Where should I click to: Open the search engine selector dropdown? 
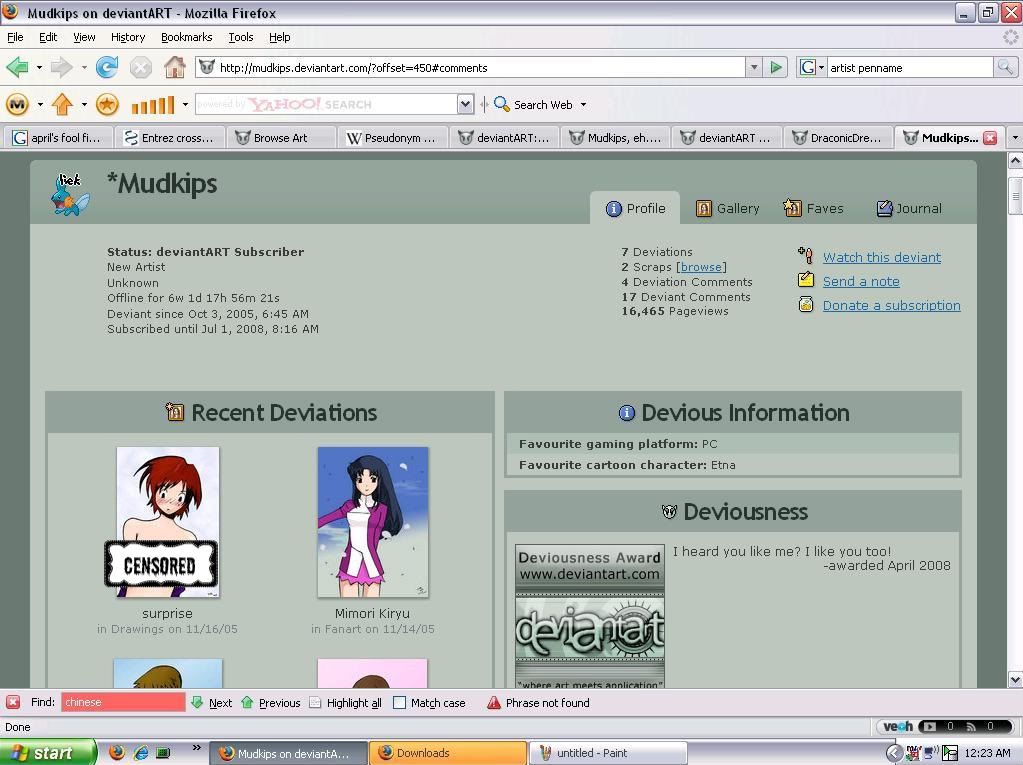coord(821,67)
